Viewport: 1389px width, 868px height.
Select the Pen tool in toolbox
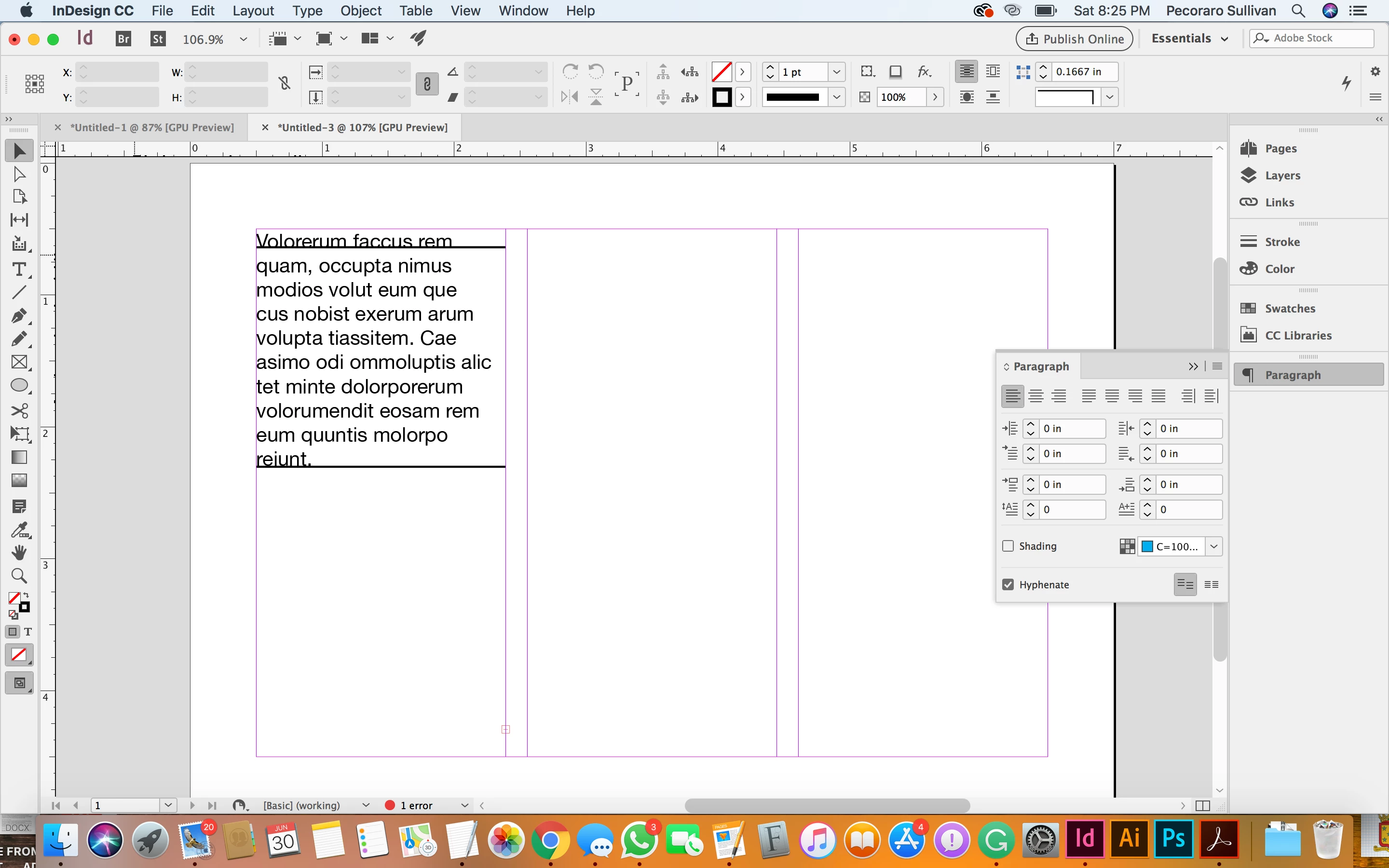(19, 316)
